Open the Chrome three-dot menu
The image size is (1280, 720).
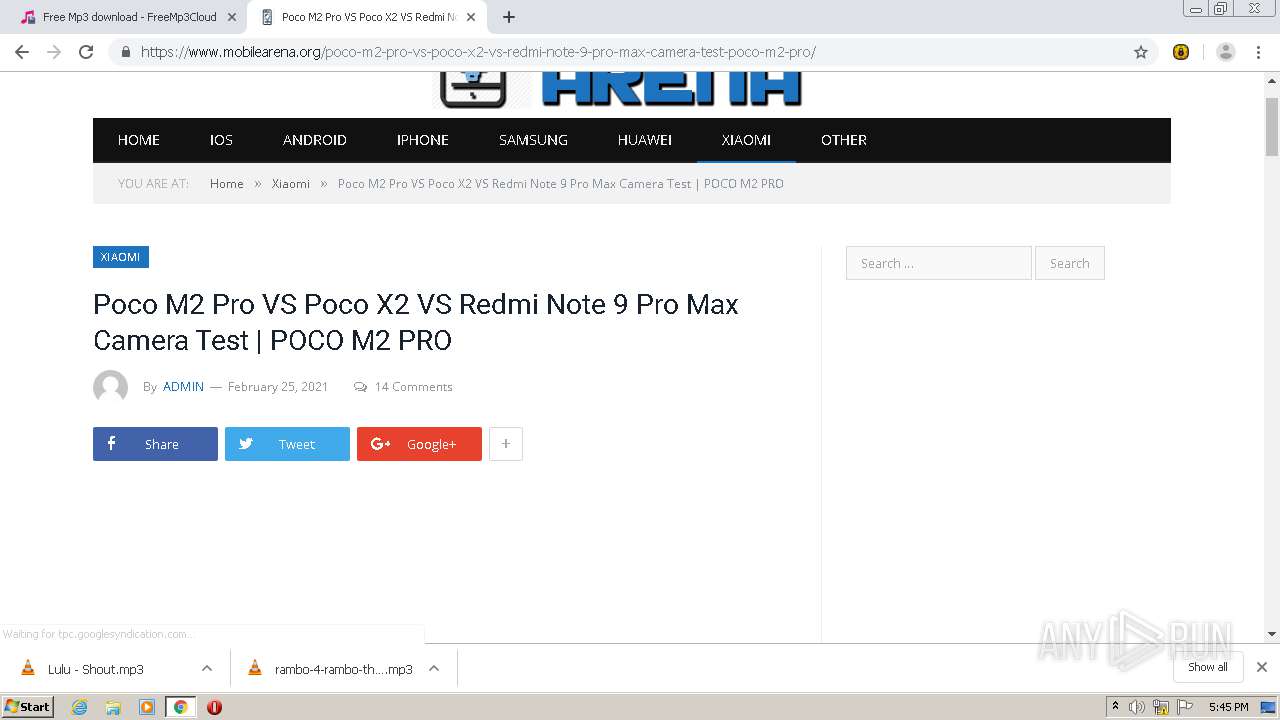[1258, 52]
